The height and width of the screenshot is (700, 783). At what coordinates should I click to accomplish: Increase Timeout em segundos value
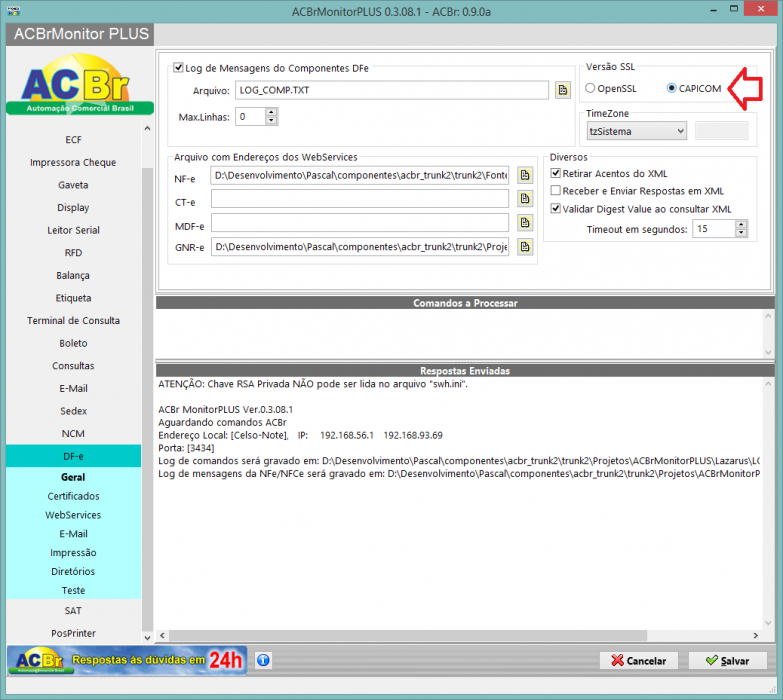point(741,225)
